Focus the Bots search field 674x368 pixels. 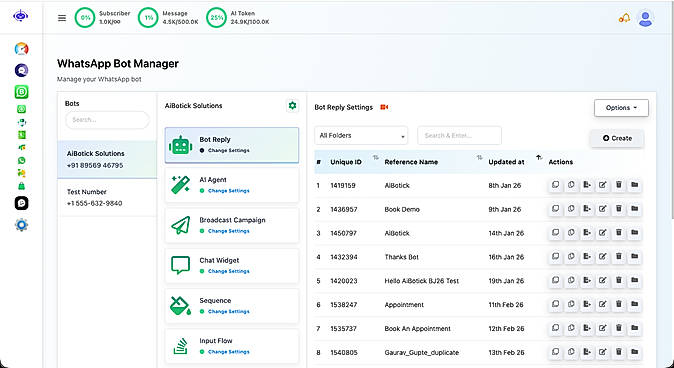coord(107,120)
